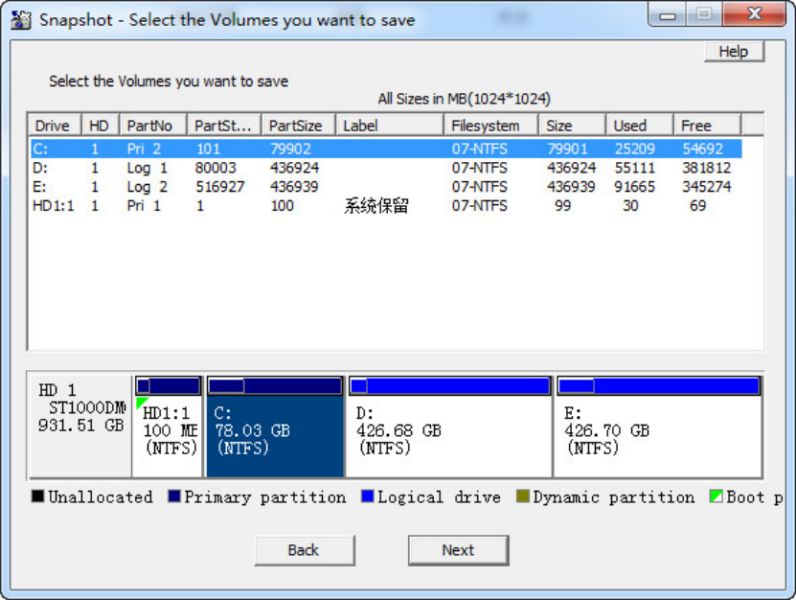Go to the Next step

(458, 550)
